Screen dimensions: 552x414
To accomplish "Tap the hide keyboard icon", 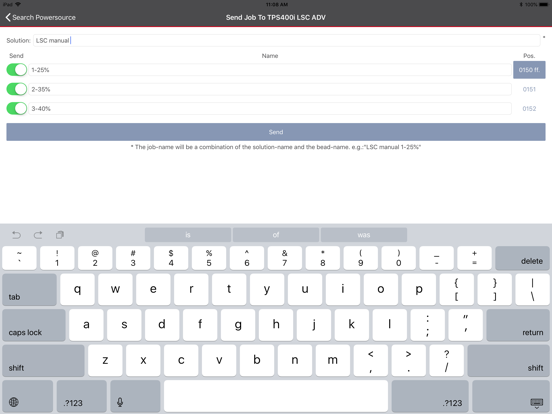I will point(511,397).
